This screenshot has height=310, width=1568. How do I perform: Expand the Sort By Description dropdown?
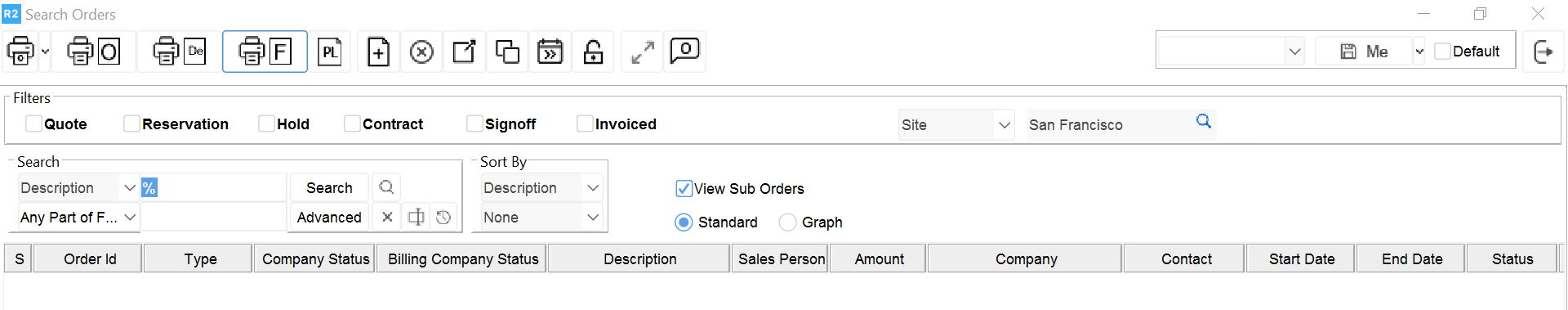542,187
